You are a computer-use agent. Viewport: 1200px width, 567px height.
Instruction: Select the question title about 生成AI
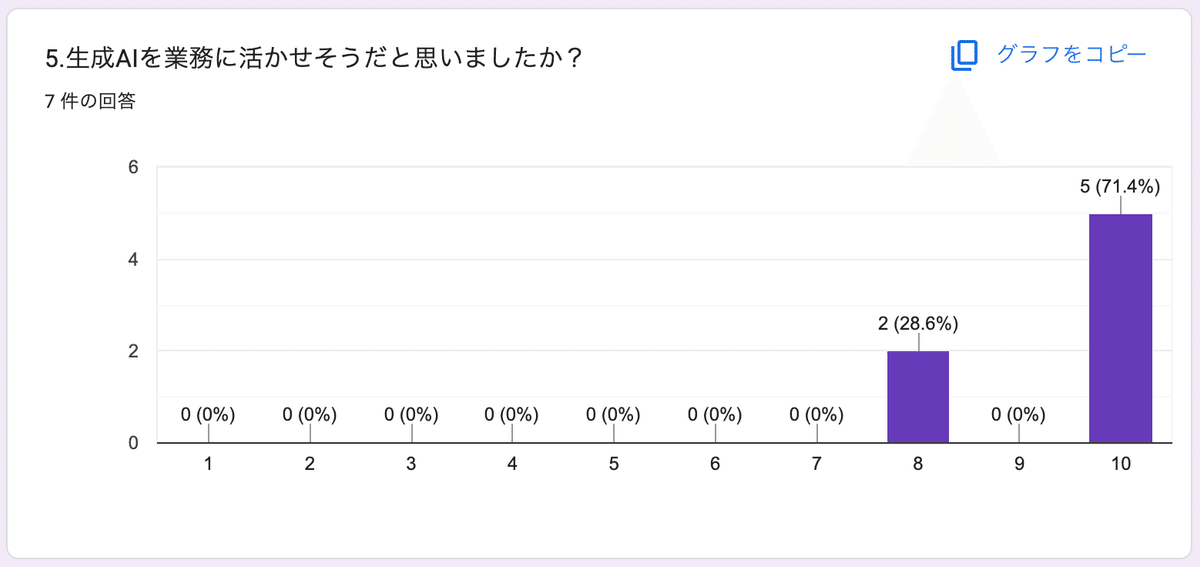coord(315,58)
